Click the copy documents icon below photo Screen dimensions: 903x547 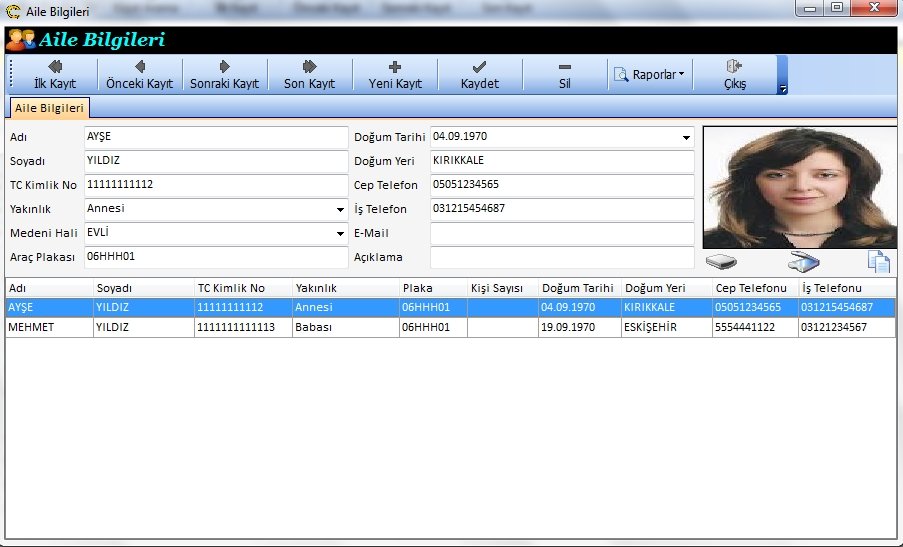878,263
